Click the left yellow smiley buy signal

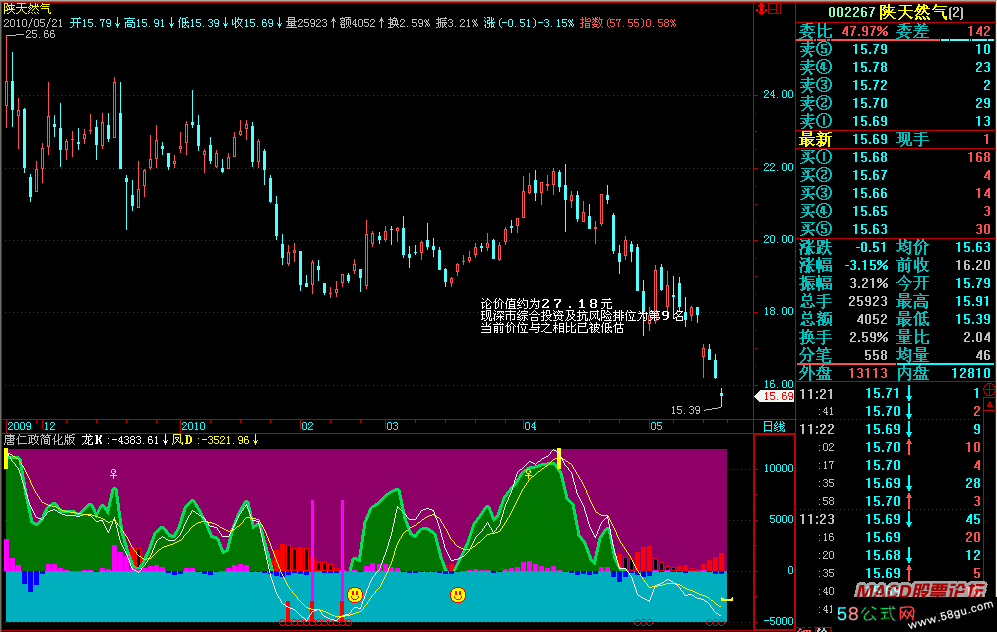coord(355,594)
